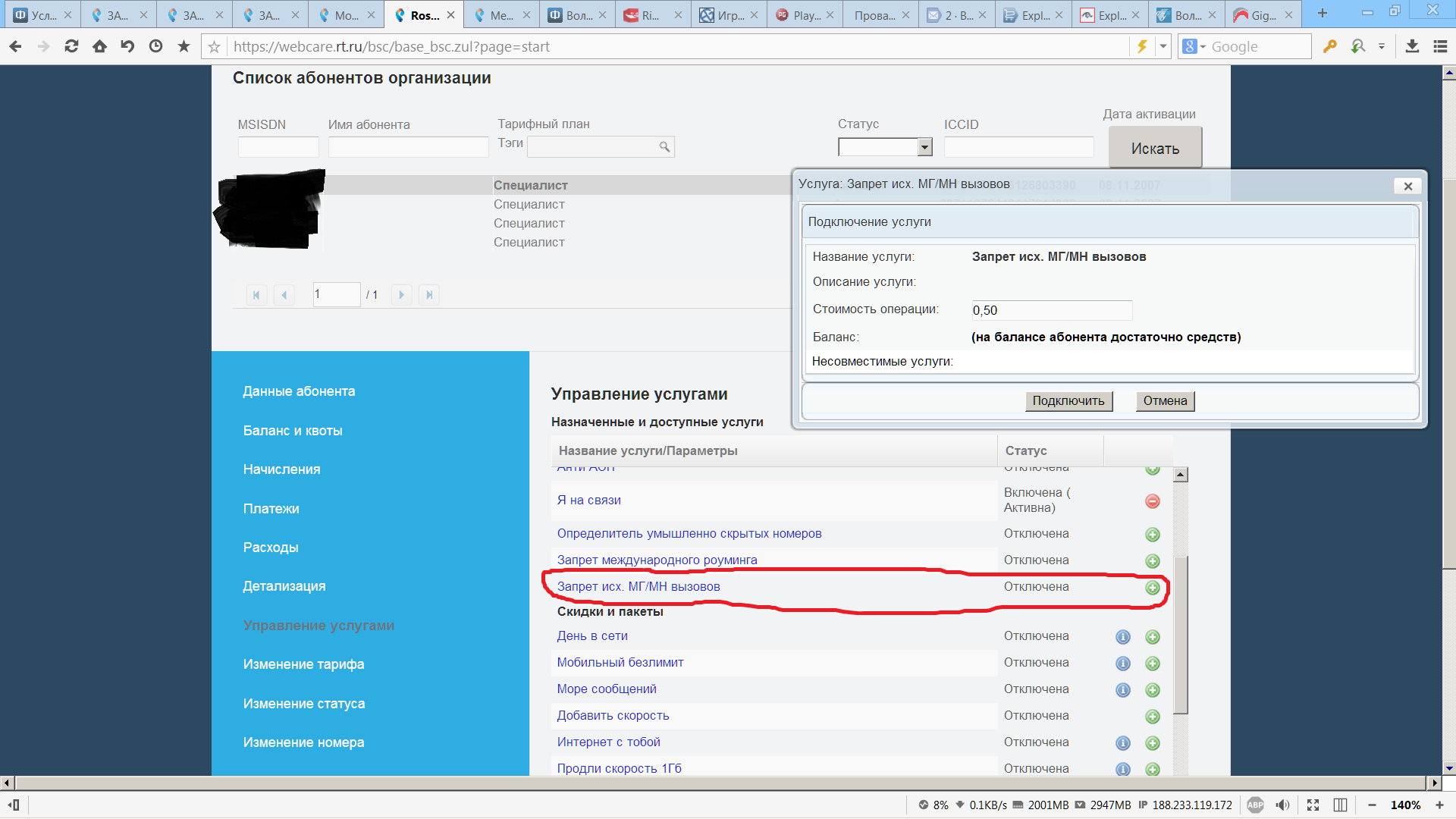
Task: Go to next page of subscriber list
Action: point(401,295)
